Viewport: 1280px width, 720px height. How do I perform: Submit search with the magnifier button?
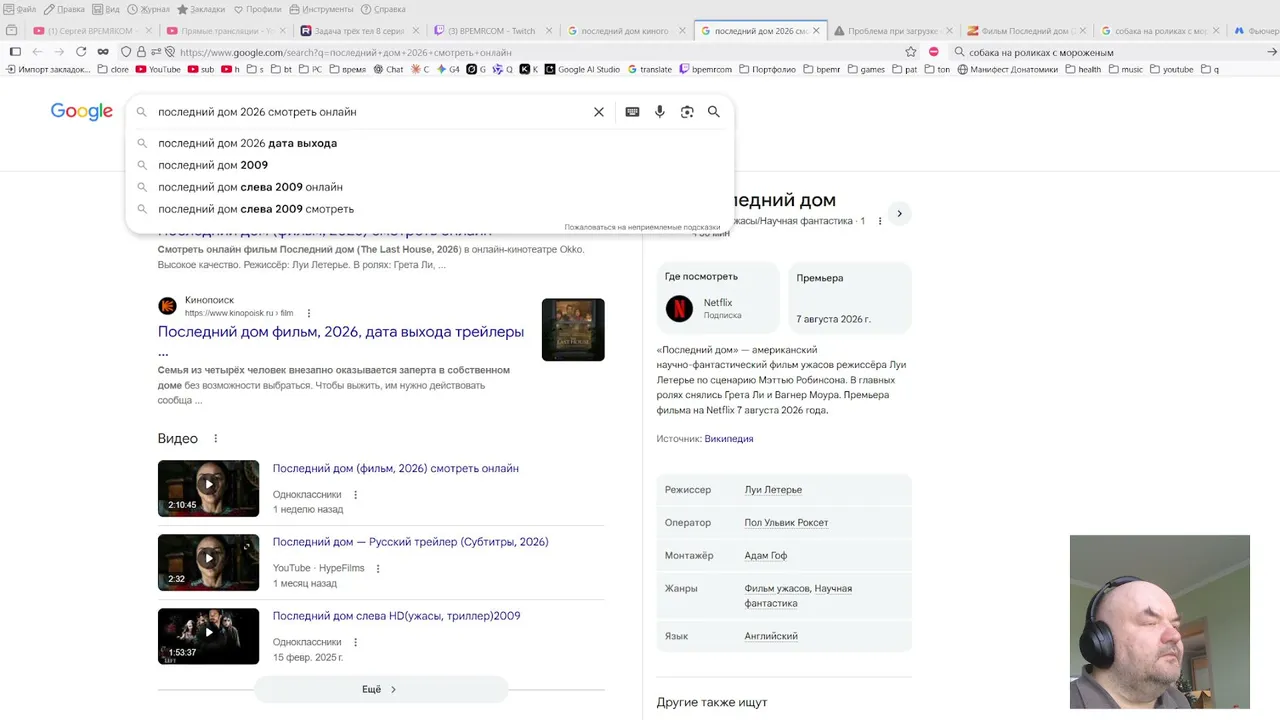click(714, 112)
